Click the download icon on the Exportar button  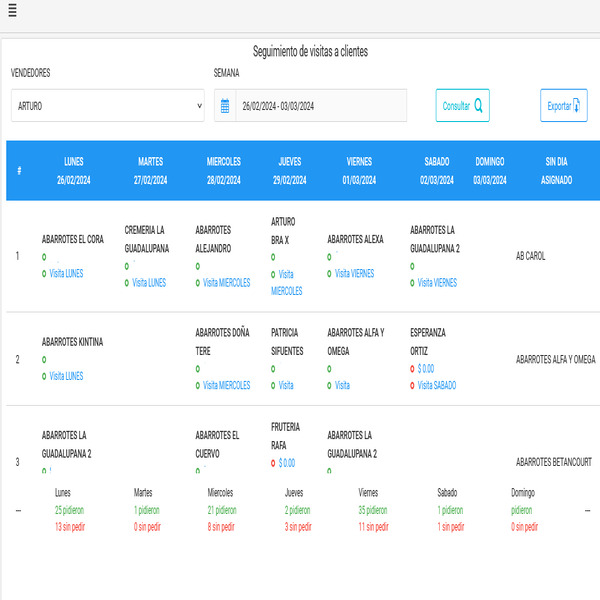point(580,105)
